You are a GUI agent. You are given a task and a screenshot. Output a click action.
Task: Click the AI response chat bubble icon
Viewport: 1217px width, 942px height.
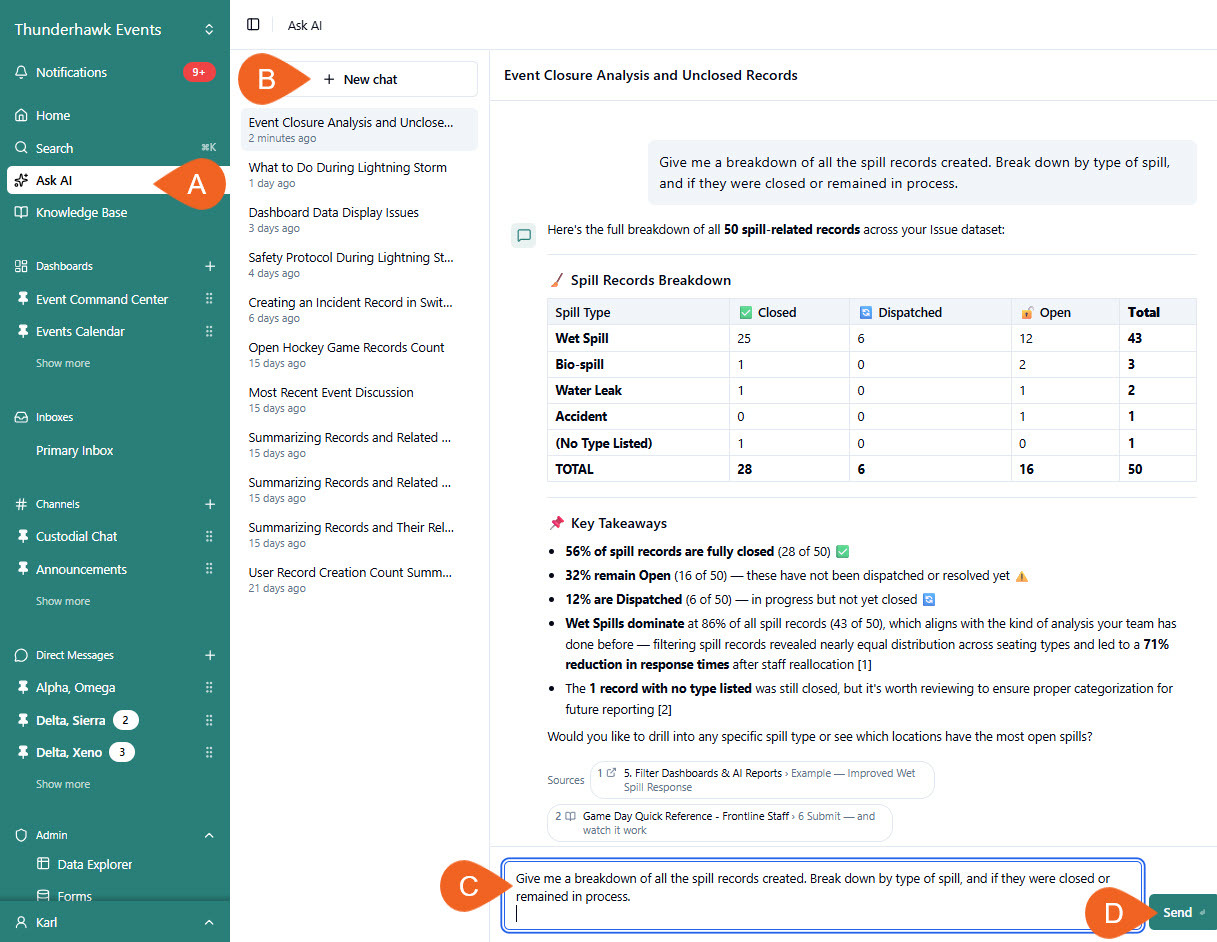pyautogui.click(x=524, y=236)
